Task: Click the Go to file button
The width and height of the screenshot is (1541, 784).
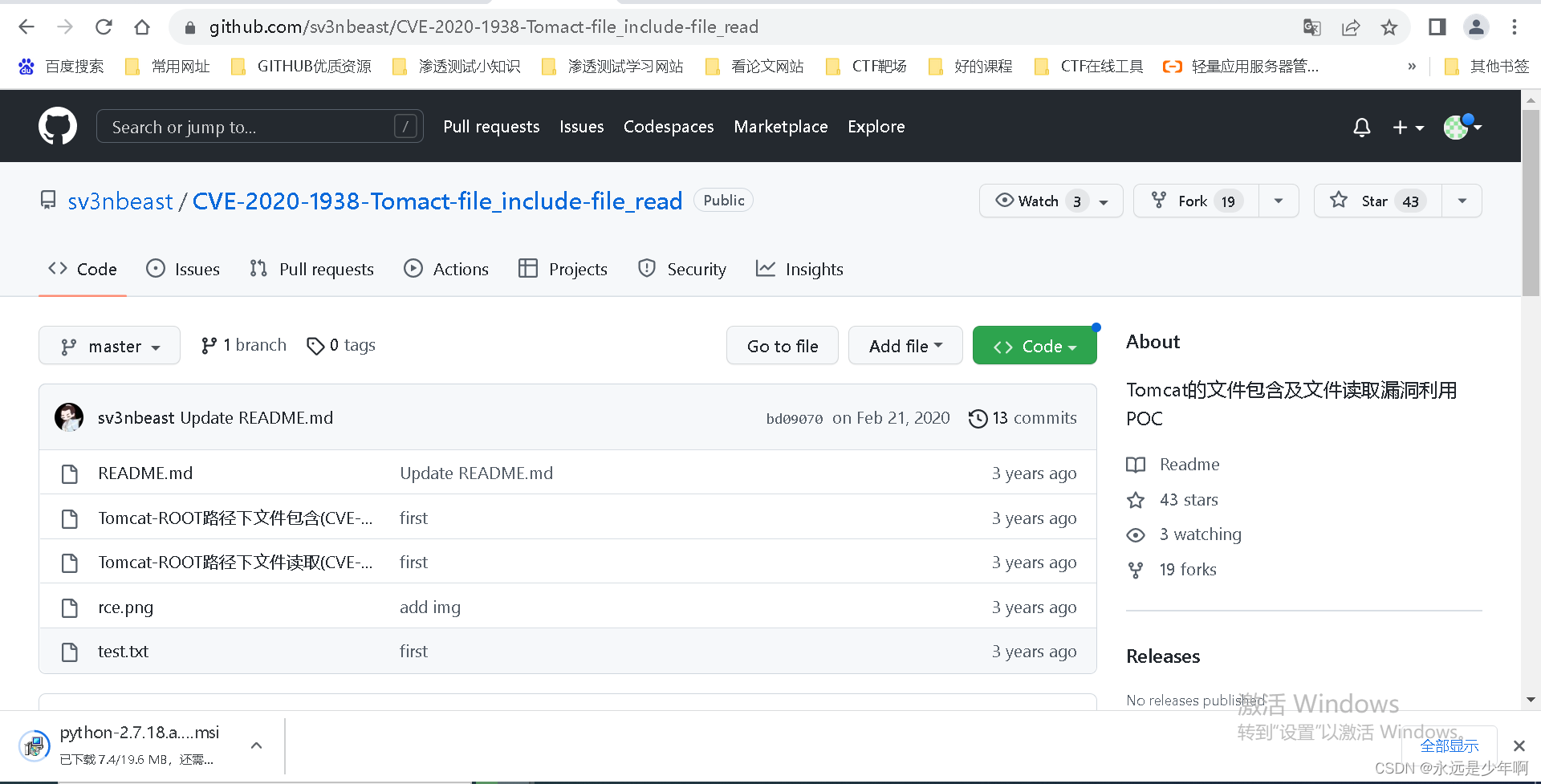Action: pos(783,346)
